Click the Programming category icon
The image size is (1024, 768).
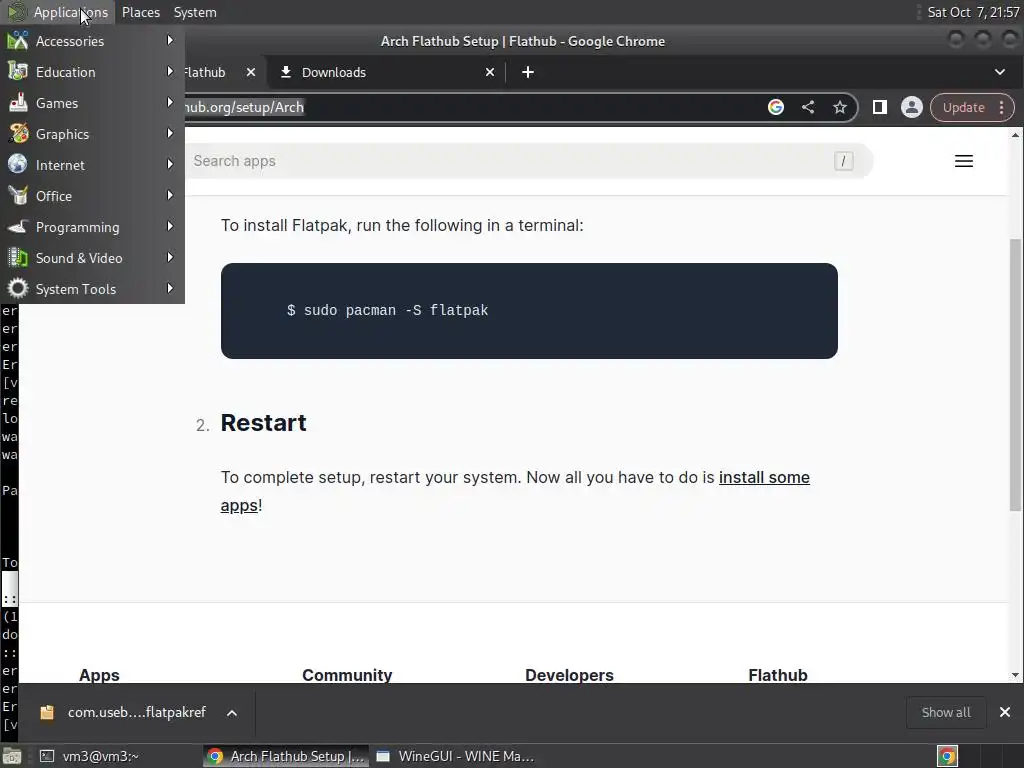(18, 227)
